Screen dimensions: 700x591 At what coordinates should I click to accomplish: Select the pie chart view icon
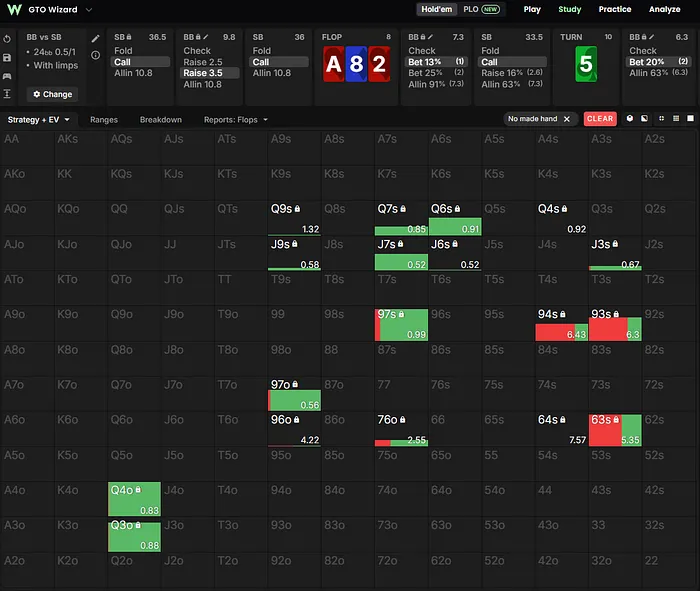[x=629, y=118]
